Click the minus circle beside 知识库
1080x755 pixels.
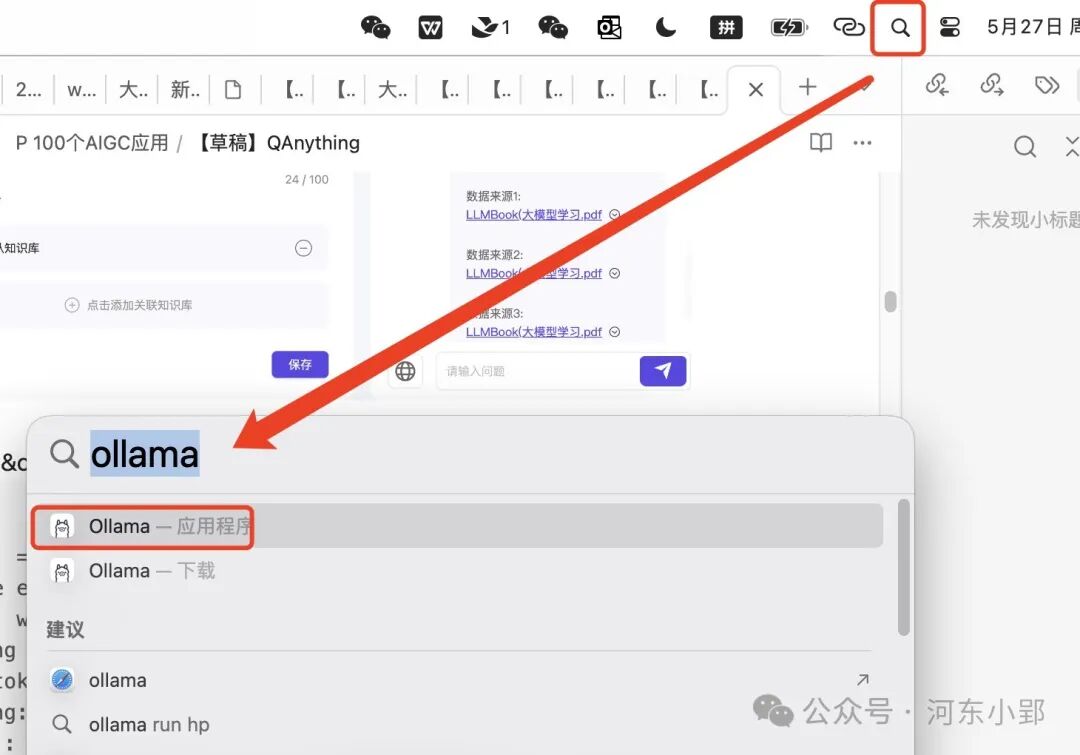(303, 248)
